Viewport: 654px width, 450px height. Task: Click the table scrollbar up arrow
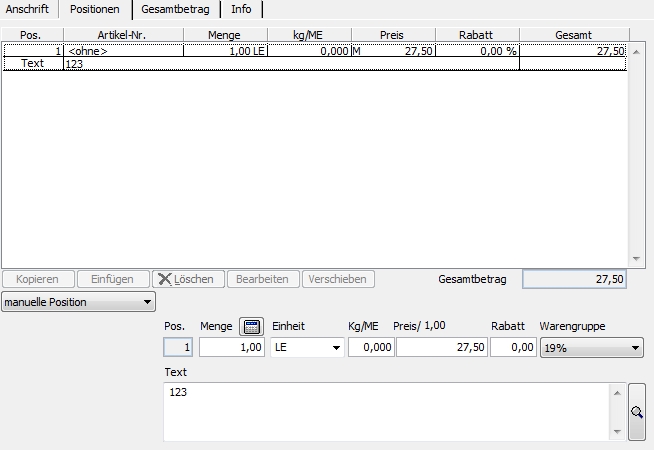click(636, 52)
